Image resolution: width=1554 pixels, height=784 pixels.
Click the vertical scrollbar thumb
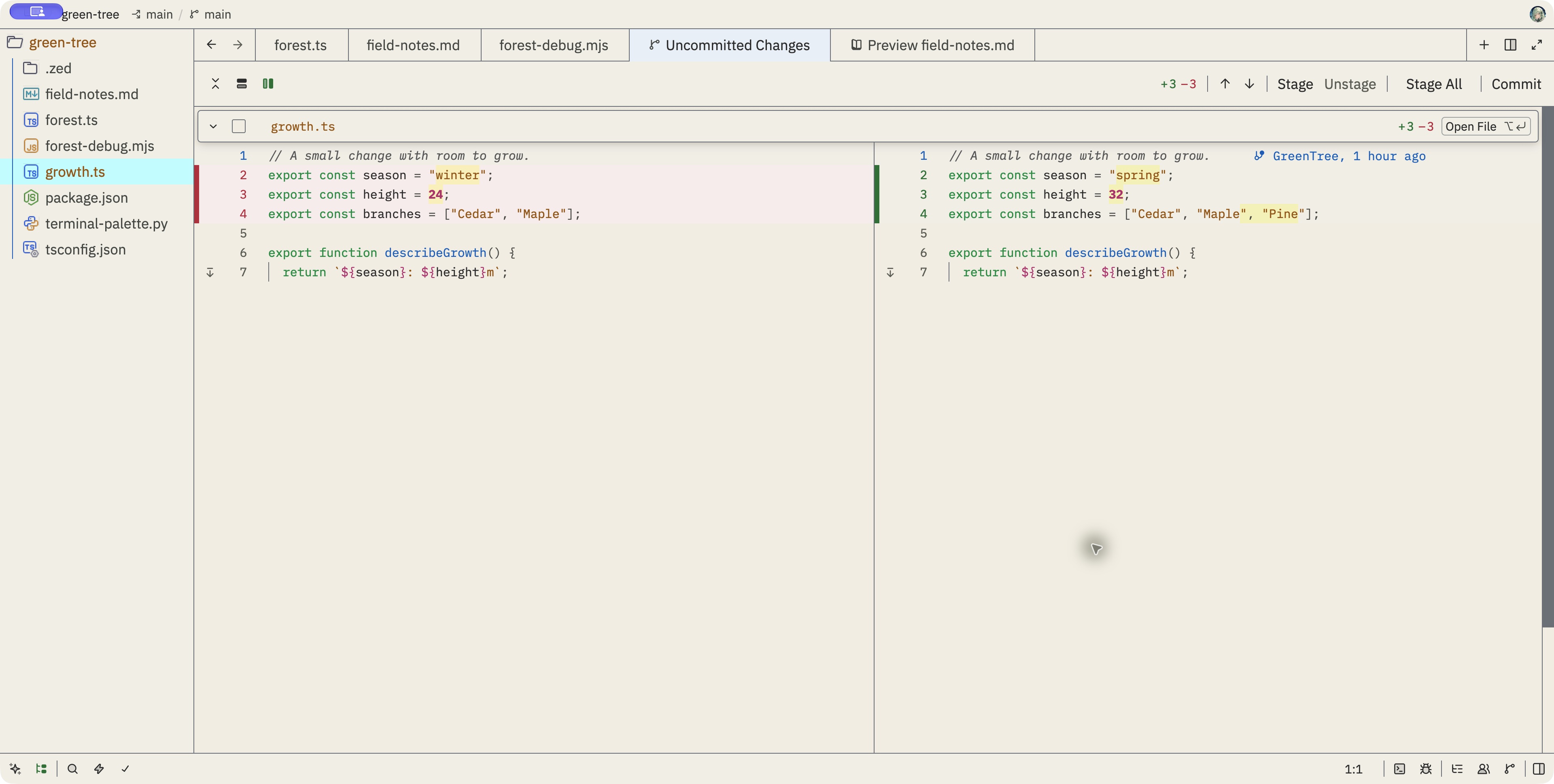(1548, 367)
